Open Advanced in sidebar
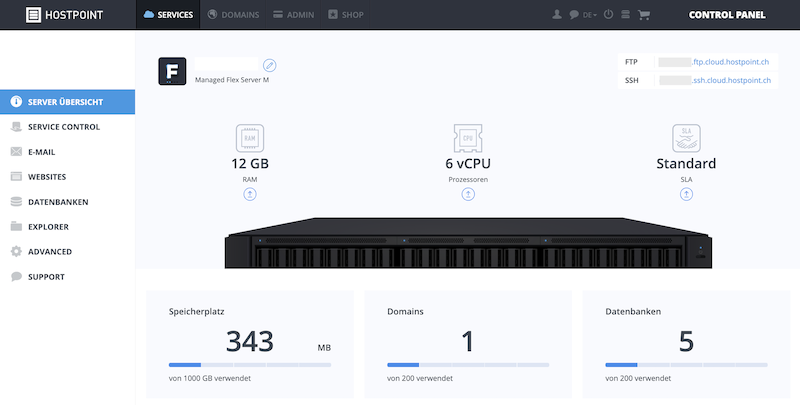This screenshot has width=800, height=405. pyautogui.click(x=67, y=251)
